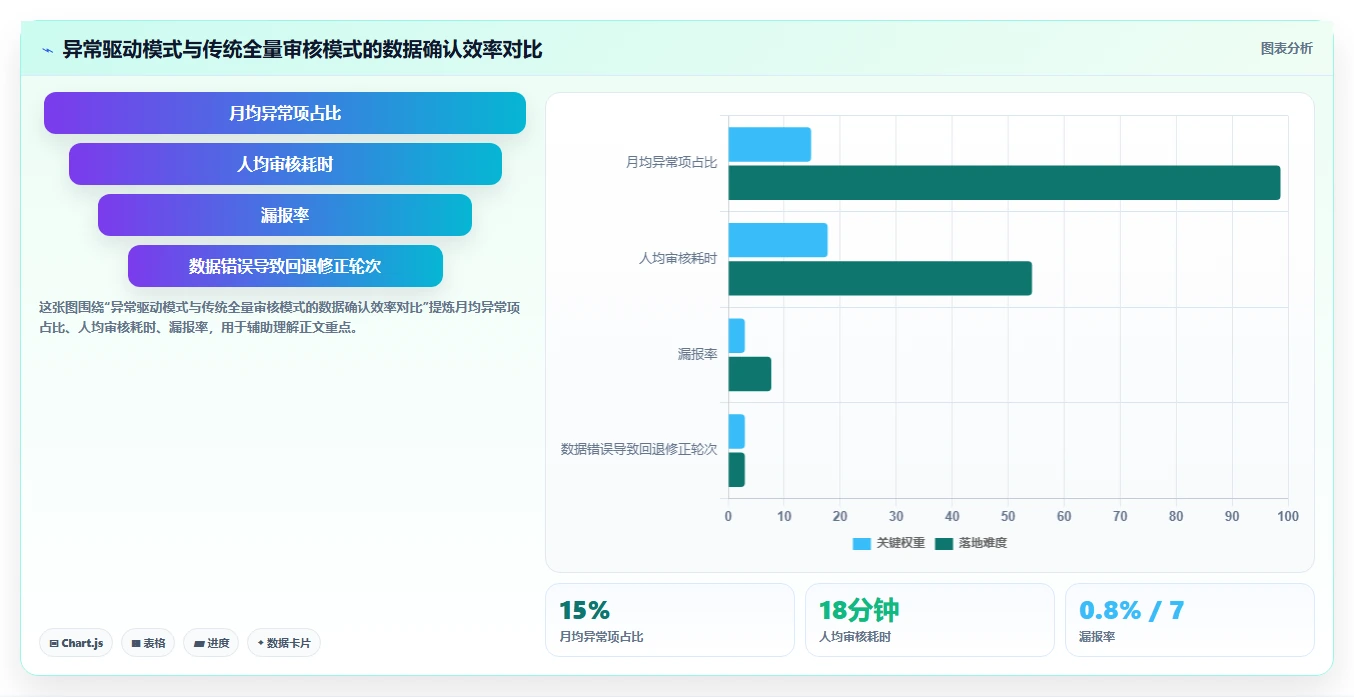Click the 关键权重 legend text

coord(901,543)
